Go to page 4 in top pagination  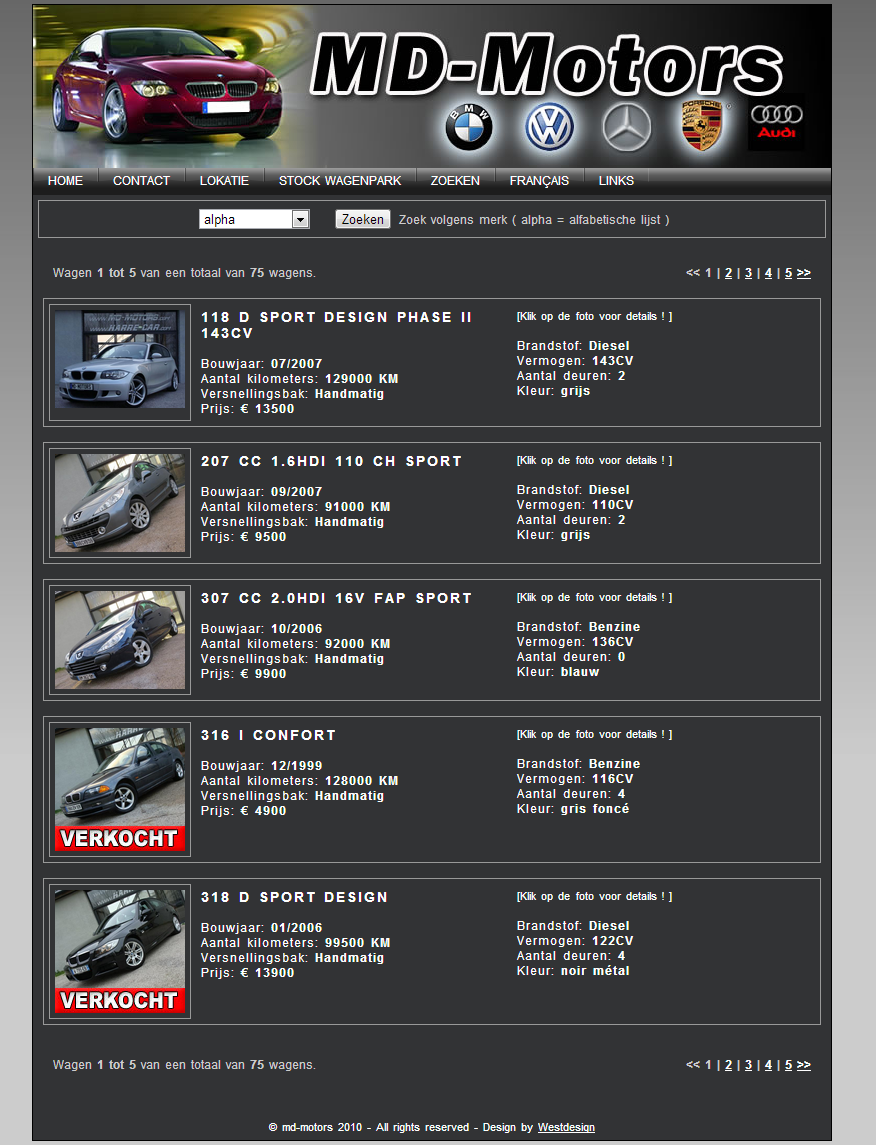[768, 273]
